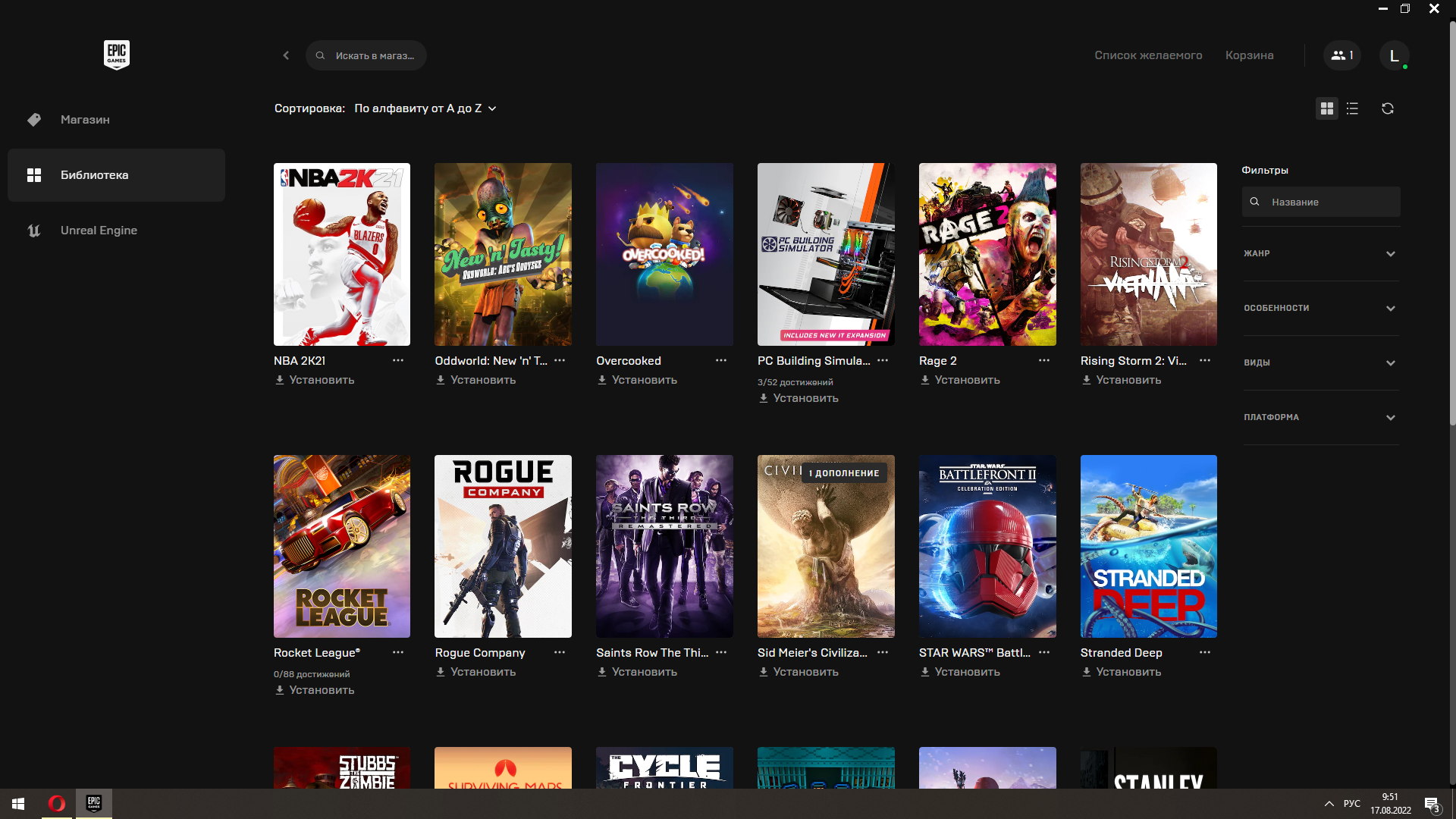Open Sid Meier's Civilization options menu
This screenshot has width=1456, height=819.
[883, 652]
